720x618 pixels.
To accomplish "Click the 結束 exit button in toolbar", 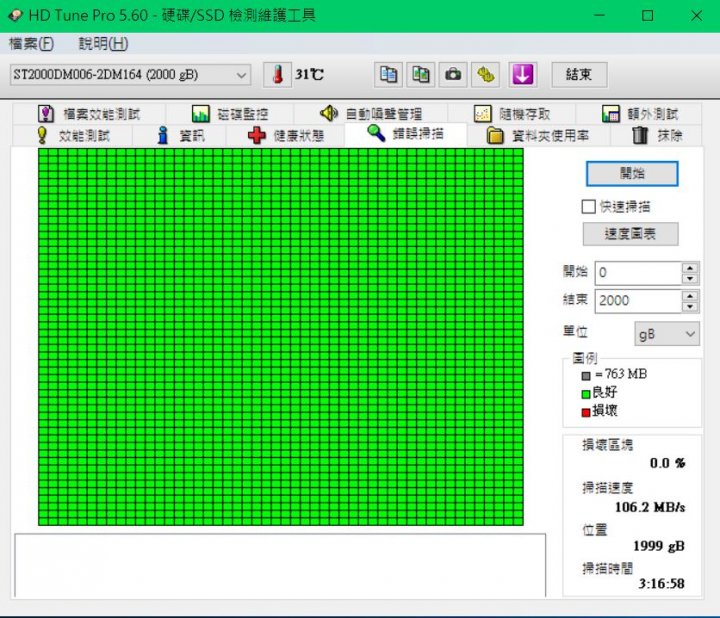I will (579, 74).
